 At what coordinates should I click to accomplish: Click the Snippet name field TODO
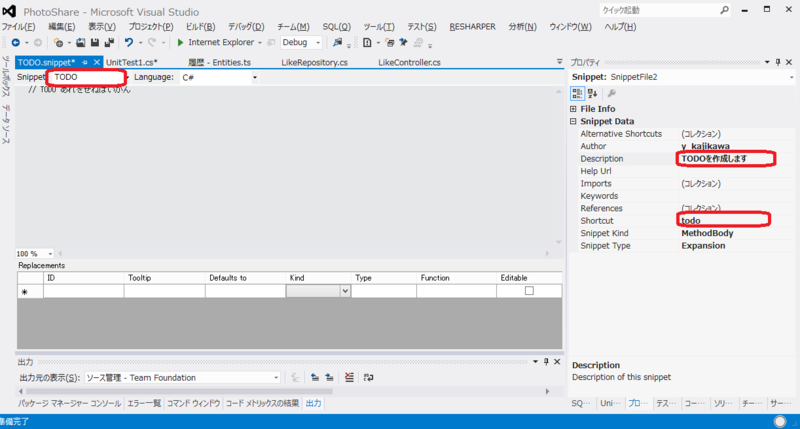pyautogui.click(x=87, y=77)
